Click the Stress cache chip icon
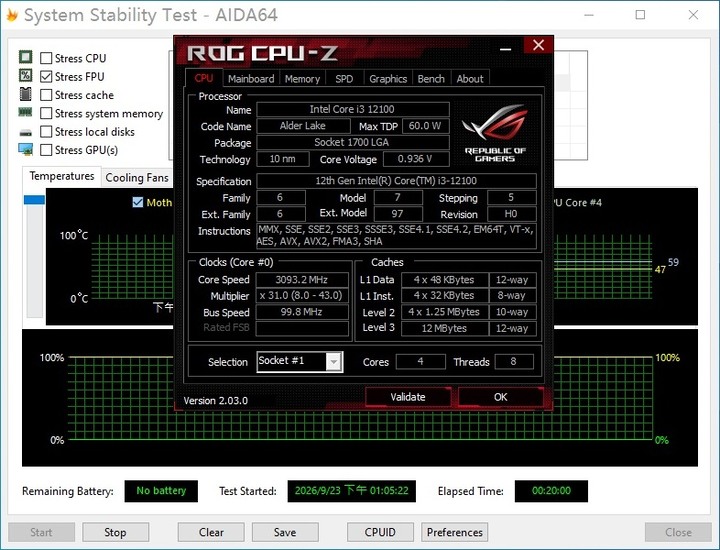The width and height of the screenshot is (720, 550). (x=26, y=94)
